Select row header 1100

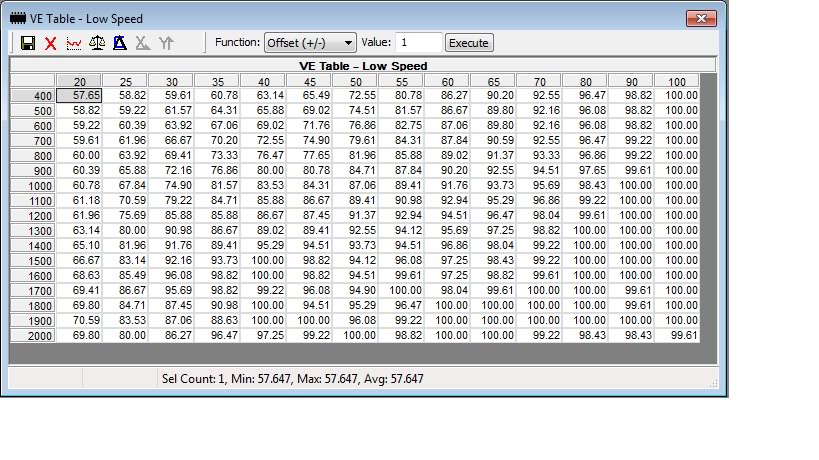coord(32,200)
